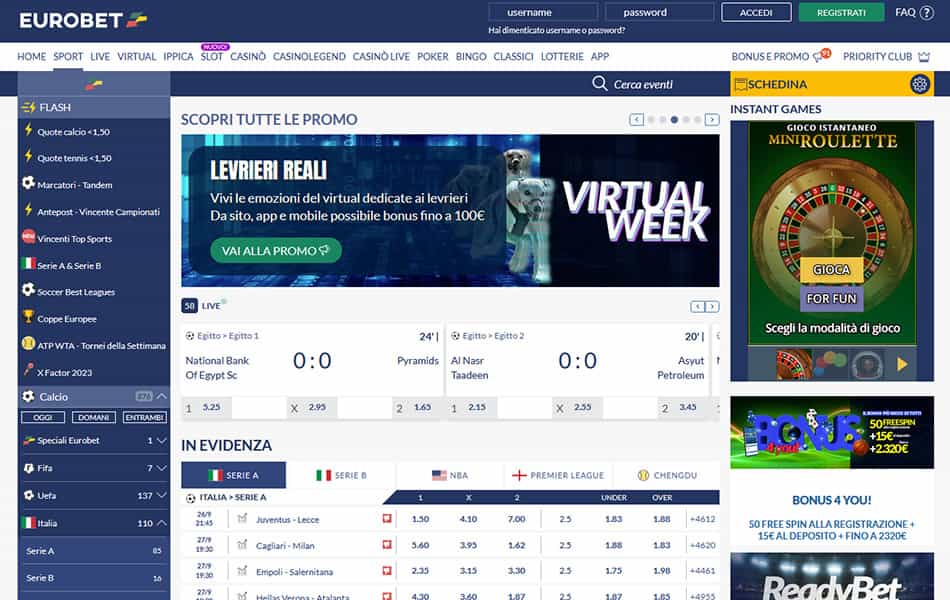This screenshot has width=950, height=600.
Task: Focus the username input field
Action: (543, 12)
